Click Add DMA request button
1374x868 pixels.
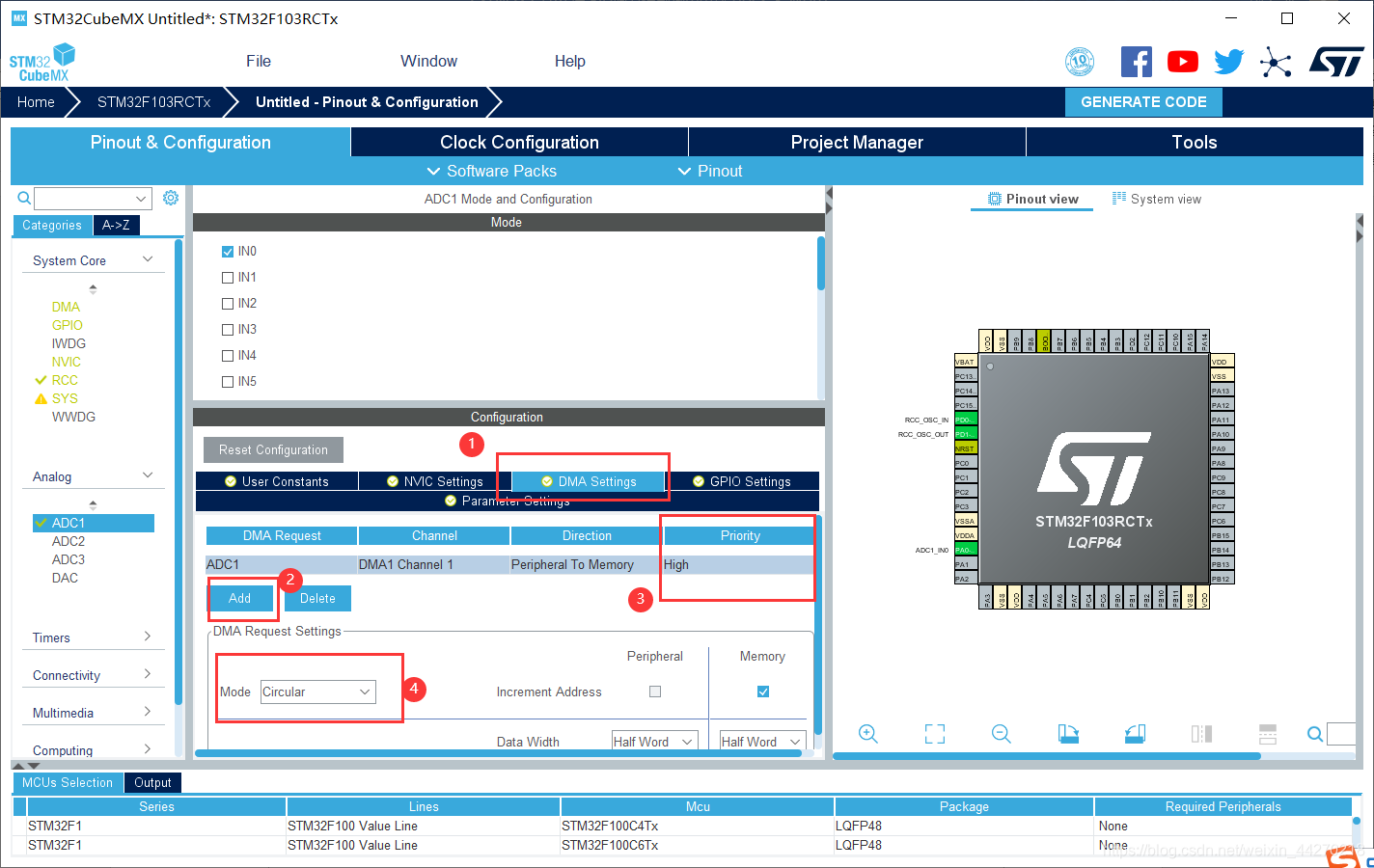[x=240, y=598]
